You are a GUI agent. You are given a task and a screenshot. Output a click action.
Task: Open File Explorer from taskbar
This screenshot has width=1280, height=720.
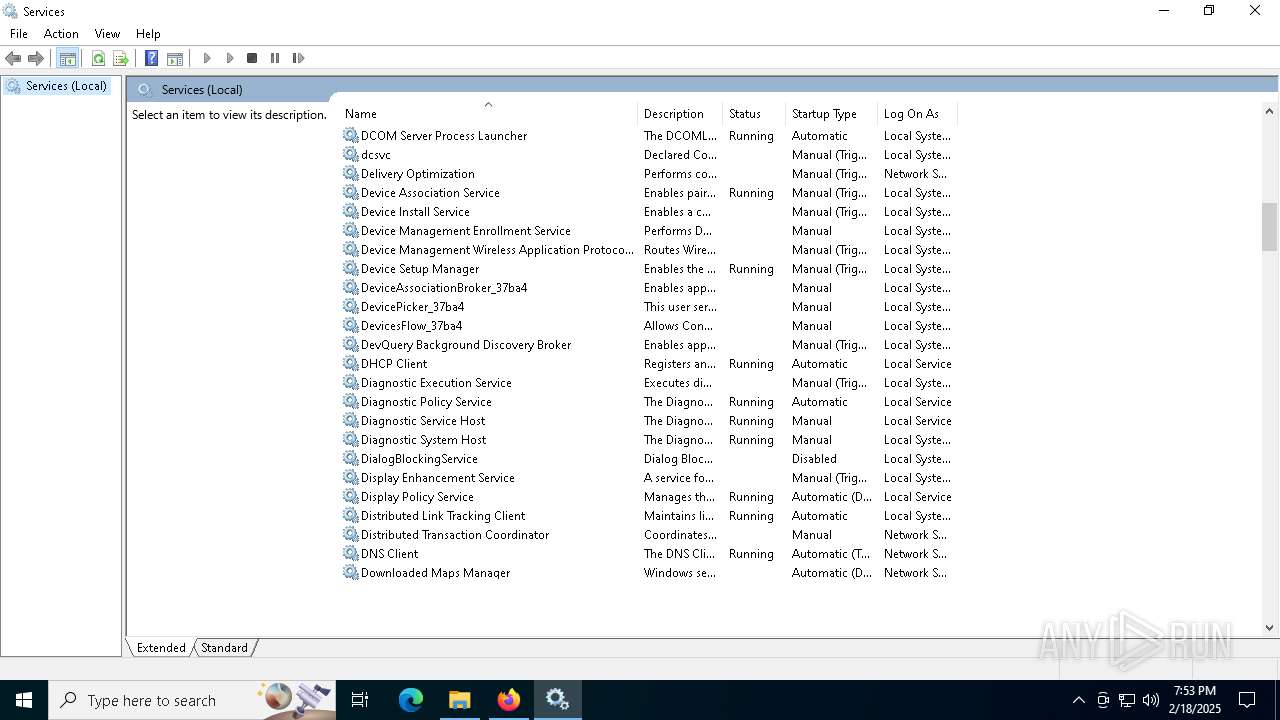pyautogui.click(x=459, y=700)
